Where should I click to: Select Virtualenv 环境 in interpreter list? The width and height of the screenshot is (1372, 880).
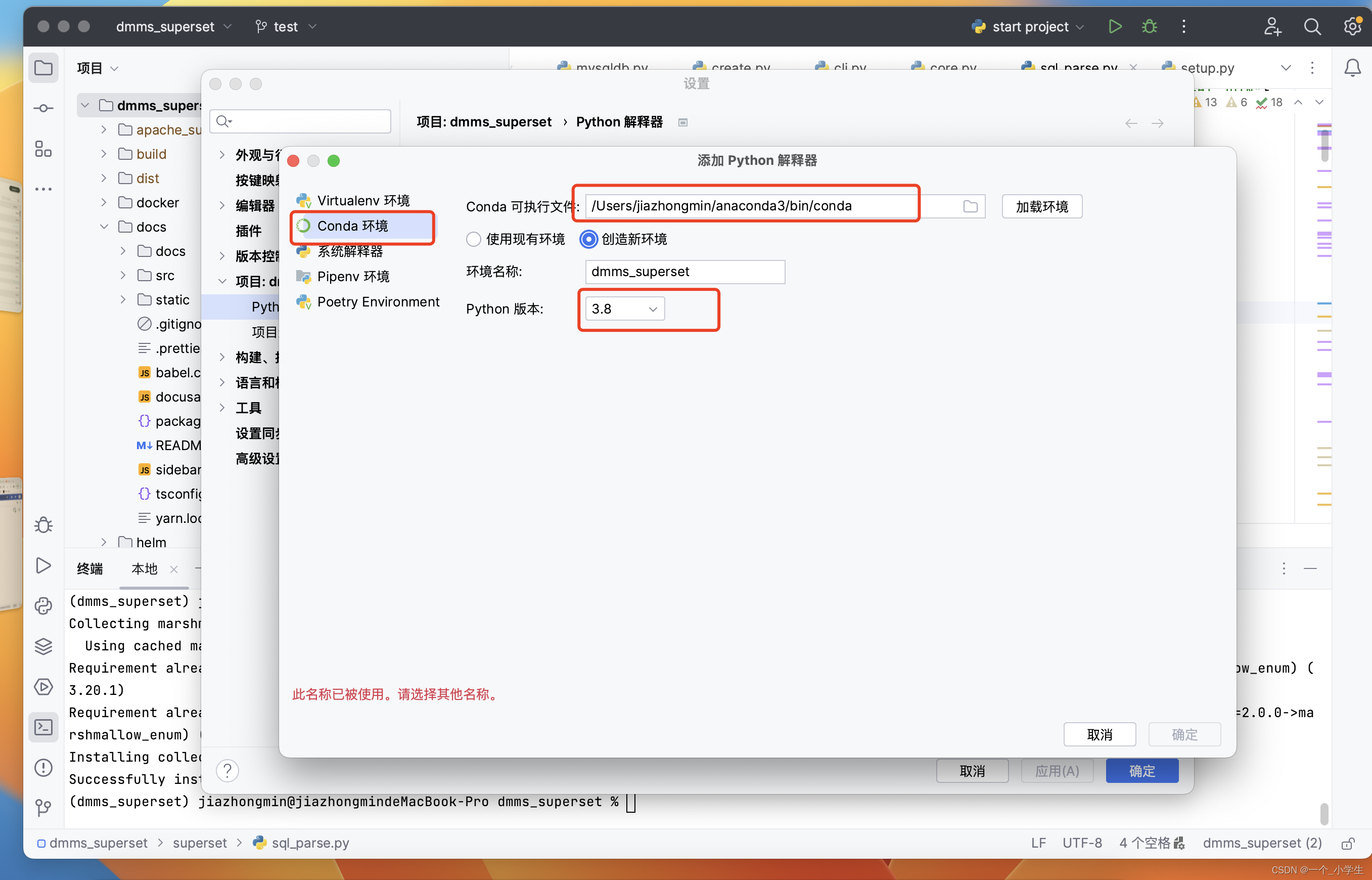(x=362, y=201)
